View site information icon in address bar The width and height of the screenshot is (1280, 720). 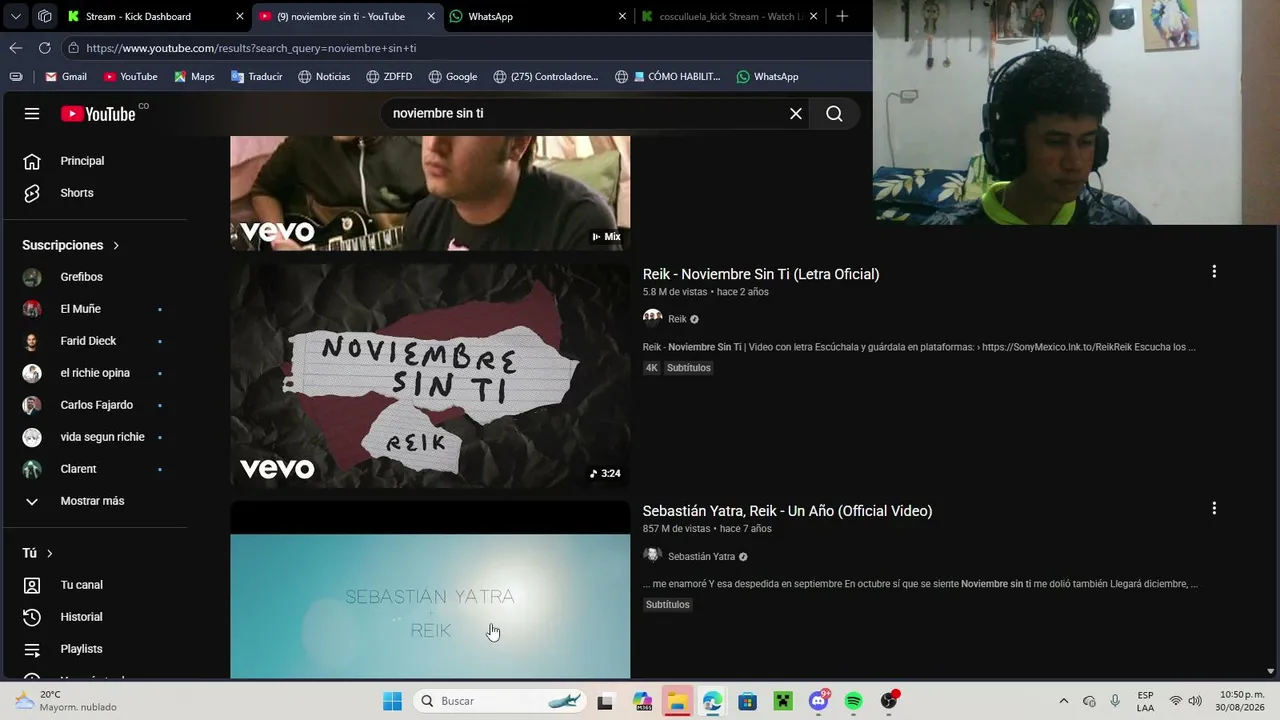73,48
